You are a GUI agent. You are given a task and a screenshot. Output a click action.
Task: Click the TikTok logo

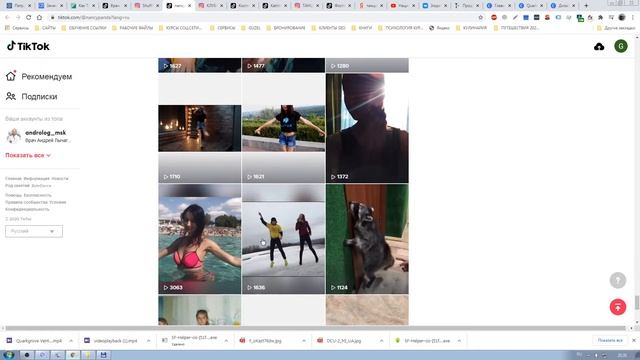(x=28, y=46)
